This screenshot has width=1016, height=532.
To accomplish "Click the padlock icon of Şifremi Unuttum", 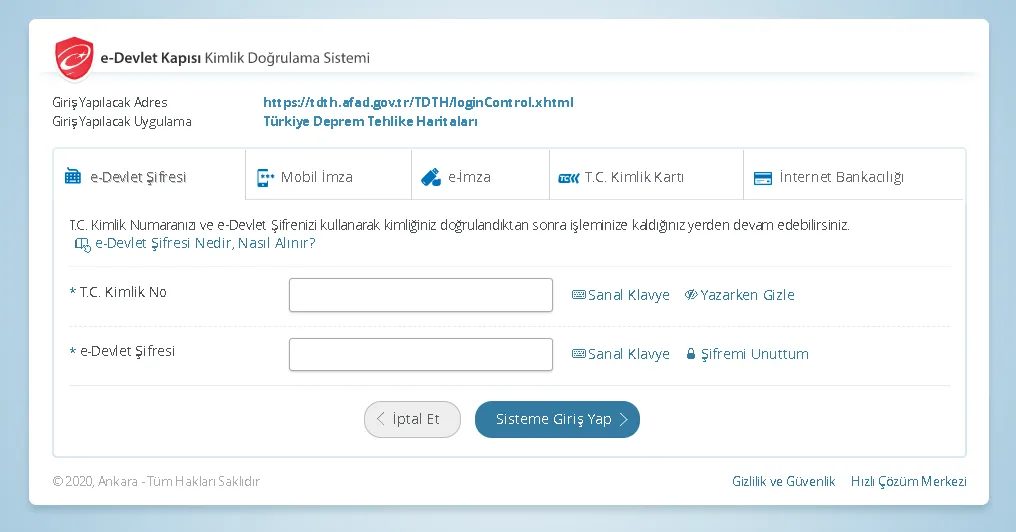I will (x=691, y=354).
